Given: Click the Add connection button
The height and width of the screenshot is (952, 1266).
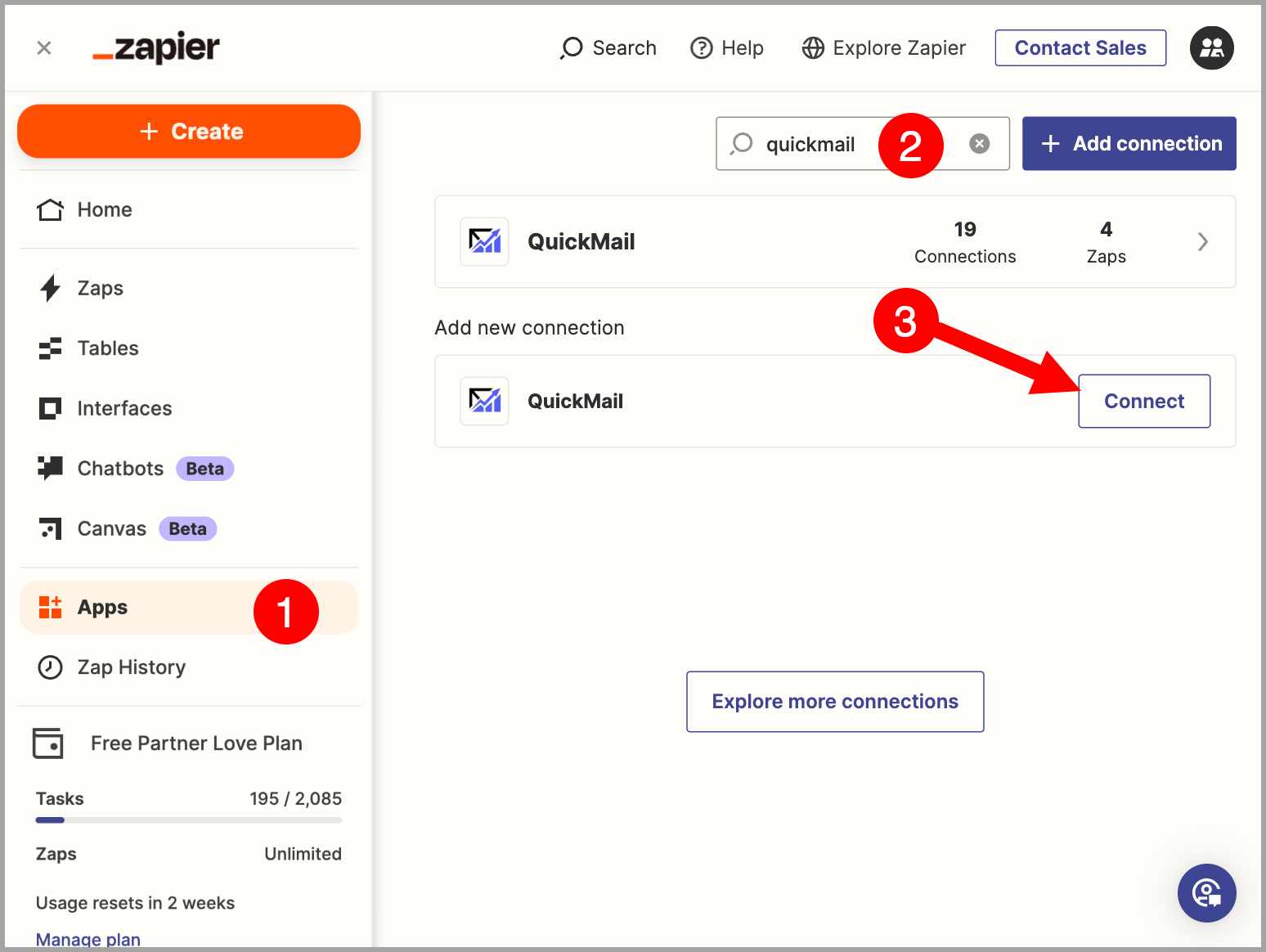Looking at the screenshot, I should click(x=1129, y=144).
